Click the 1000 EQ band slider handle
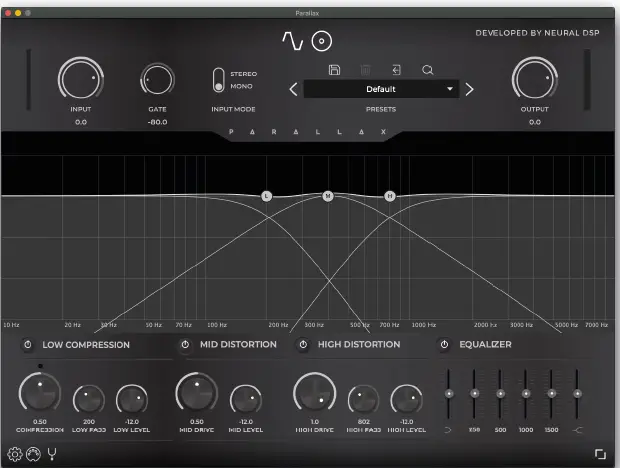The image size is (620, 468). 526,394
